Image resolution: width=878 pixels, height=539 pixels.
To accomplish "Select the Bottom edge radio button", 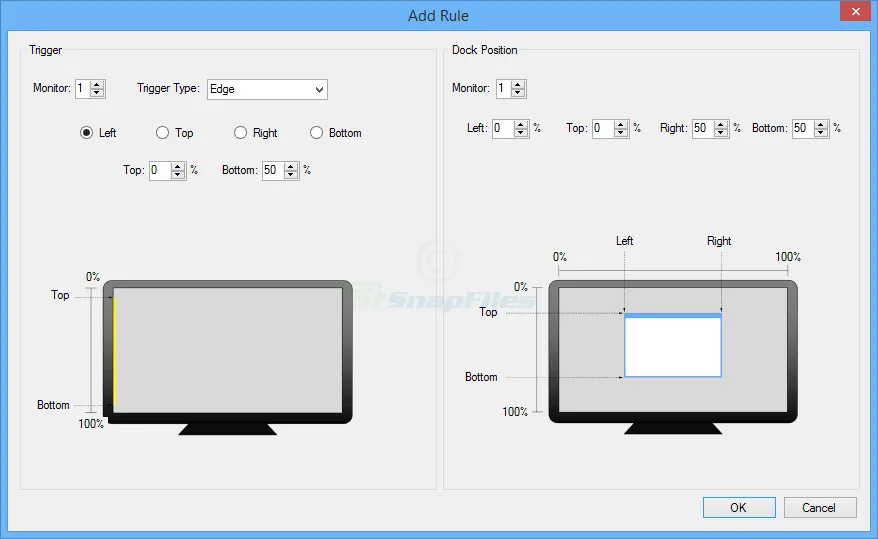I will pos(316,133).
